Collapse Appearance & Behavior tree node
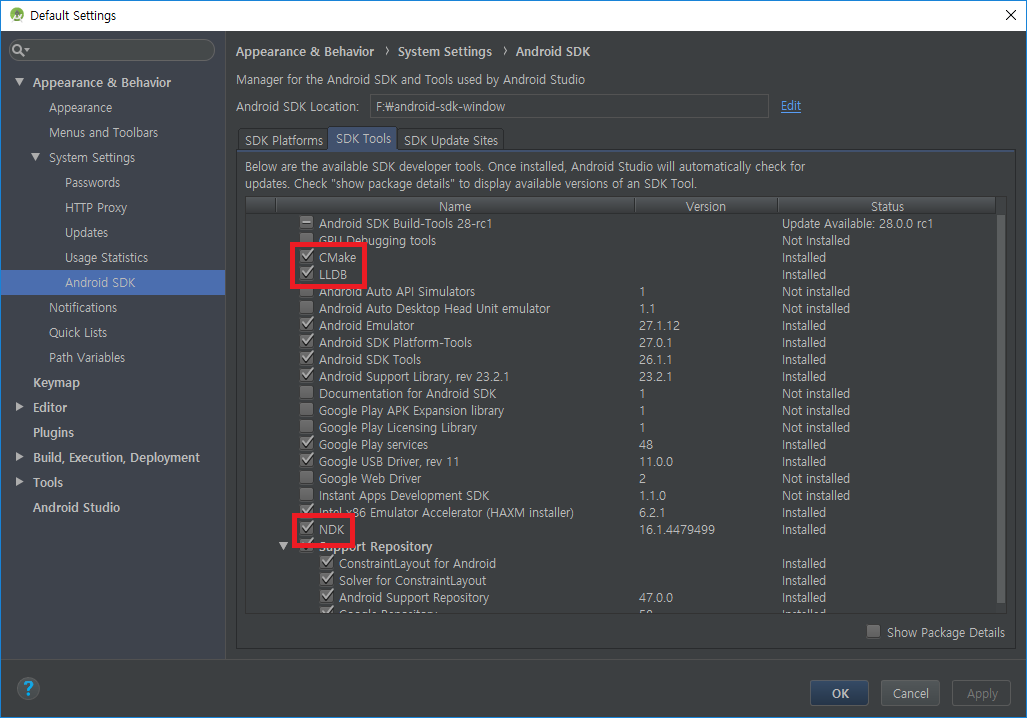1027x718 pixels. pos(20,82)
